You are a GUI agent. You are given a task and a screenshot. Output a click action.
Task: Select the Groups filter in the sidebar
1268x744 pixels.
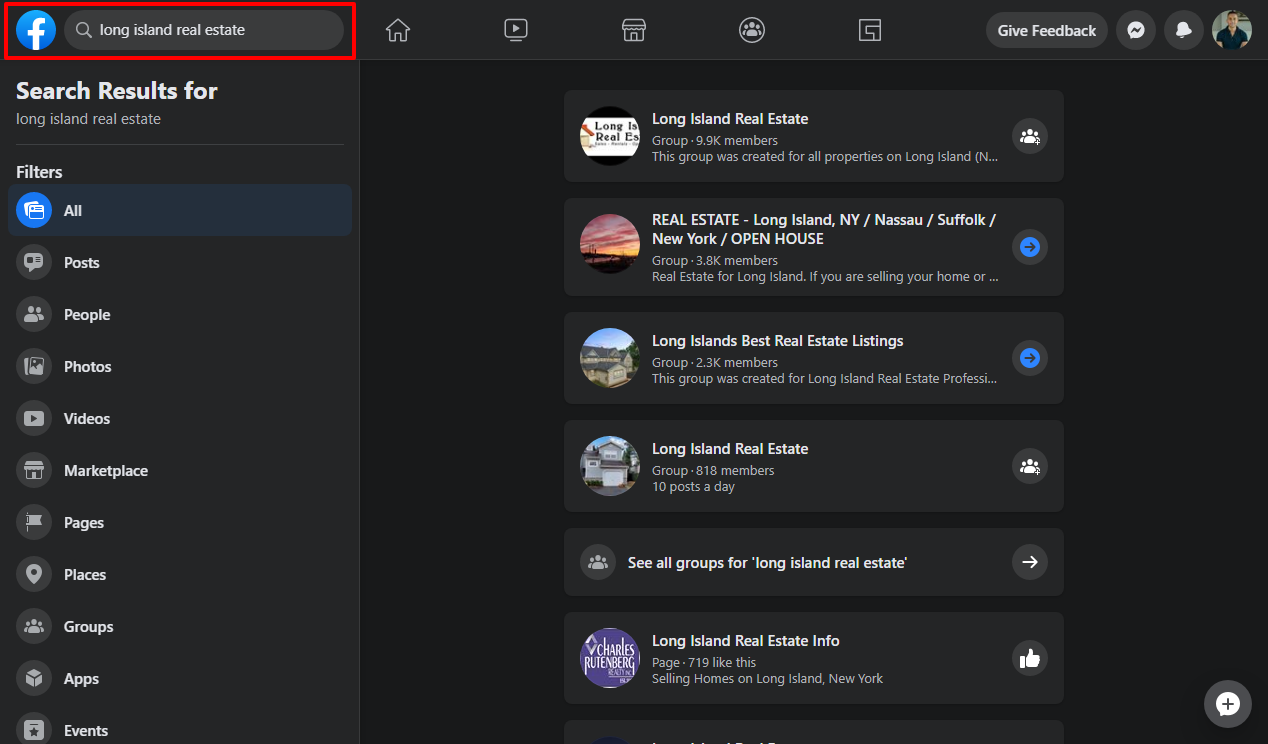[x=180, y=626]
